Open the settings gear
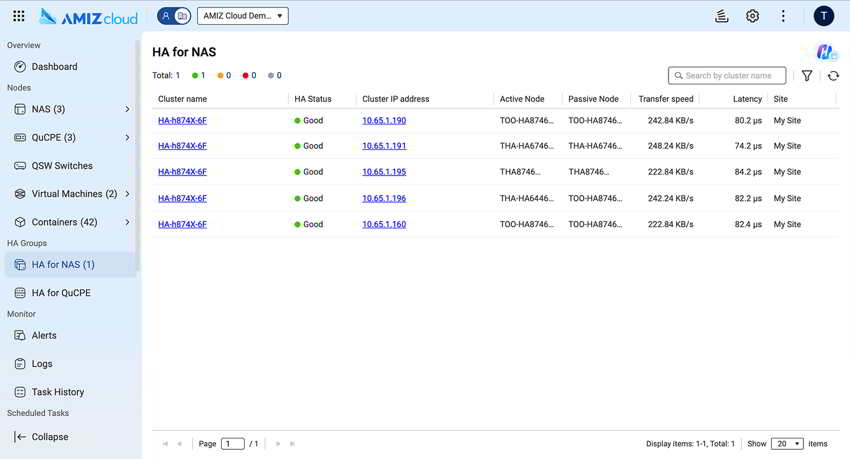 pyautogui.click(x=752, y=16)
